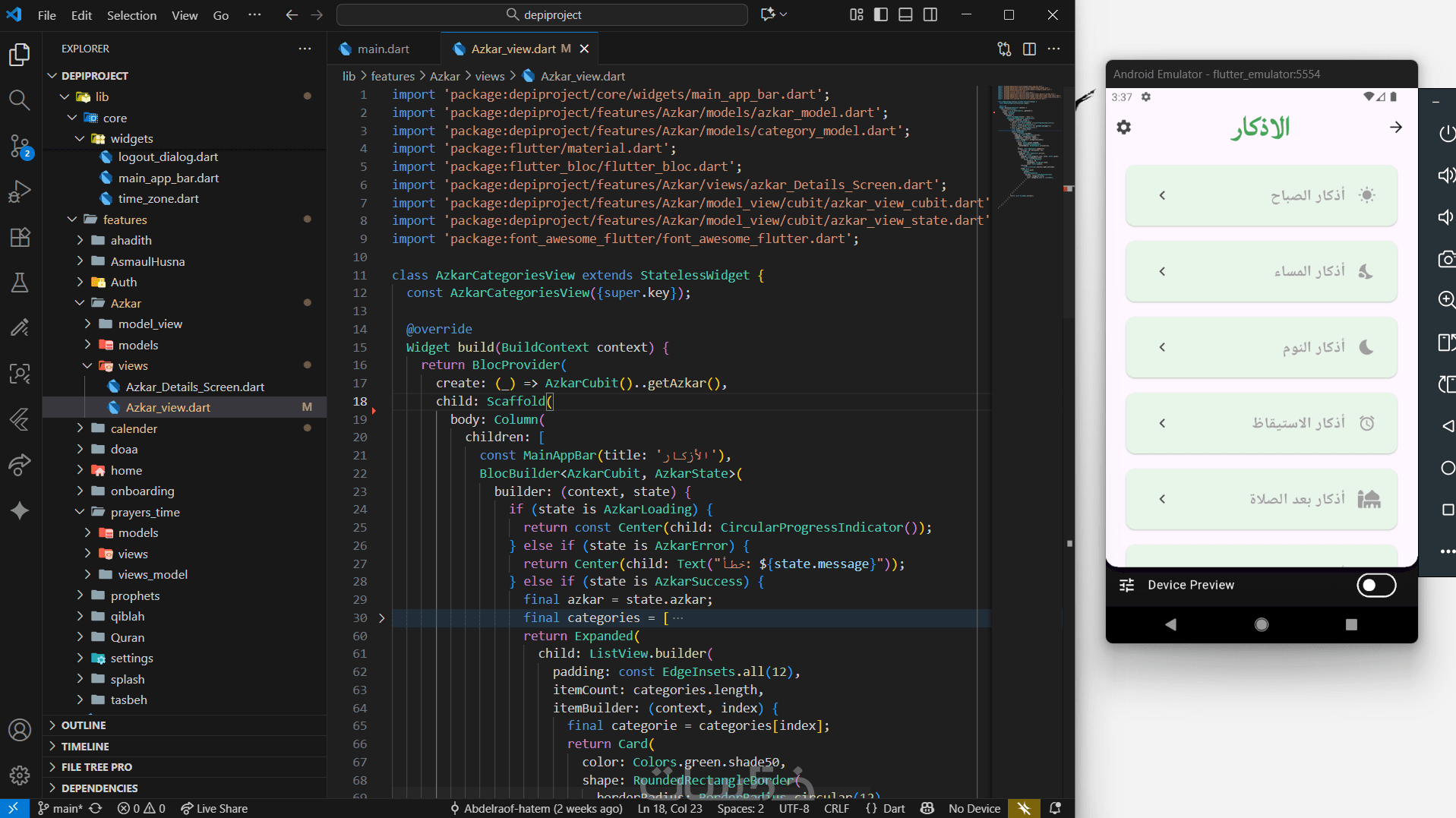The height and width of the screenshot is (818, 1456).
Task: Click the notifications bell in status bar
Action: click(x=1055, y=808)
